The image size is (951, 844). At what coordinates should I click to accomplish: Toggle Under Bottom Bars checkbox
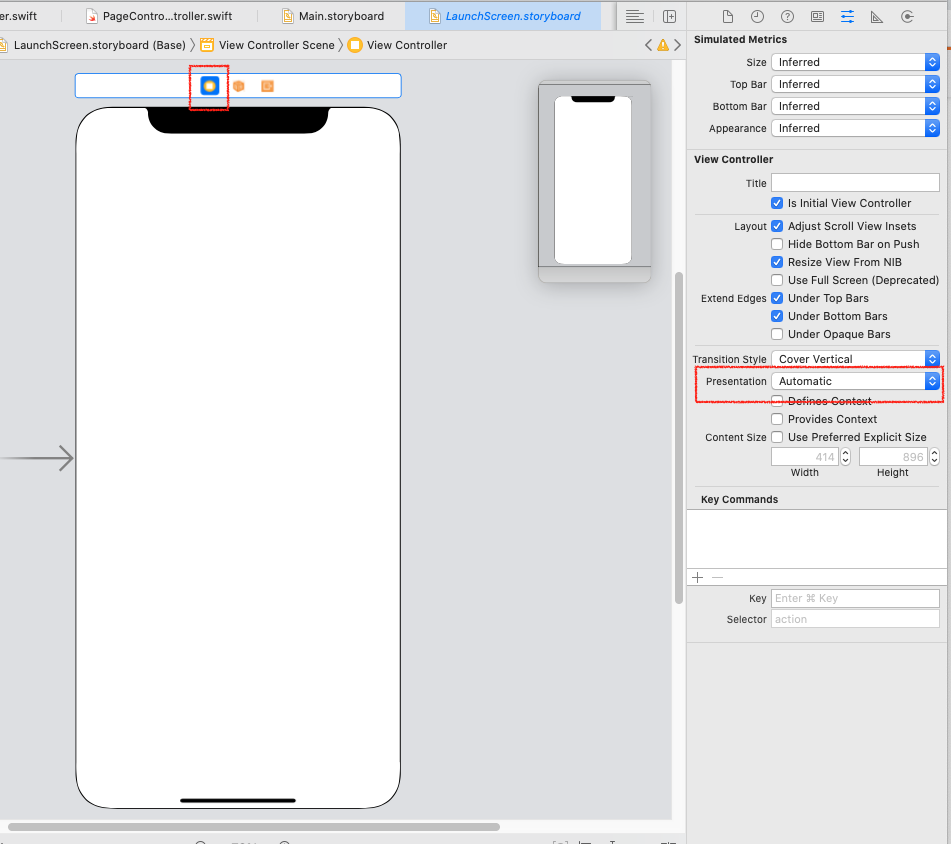777,316
